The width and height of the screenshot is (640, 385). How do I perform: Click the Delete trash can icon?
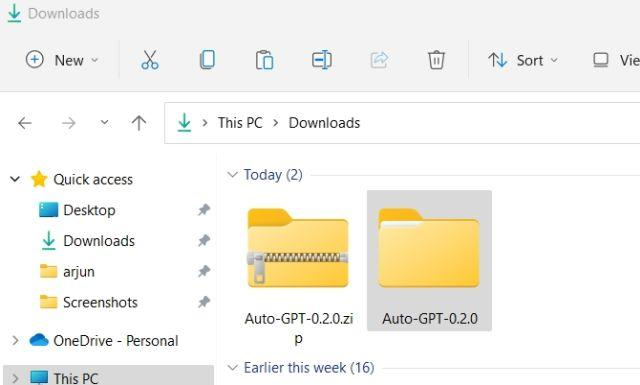pyautogui.click(x=436, y=60)
